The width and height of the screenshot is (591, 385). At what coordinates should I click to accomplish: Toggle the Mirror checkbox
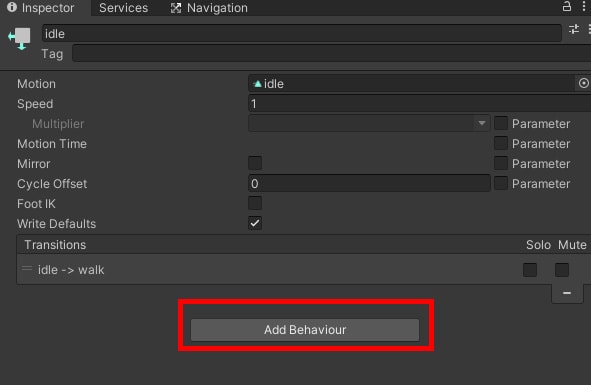pyautogui.click(x=255, y=163)
